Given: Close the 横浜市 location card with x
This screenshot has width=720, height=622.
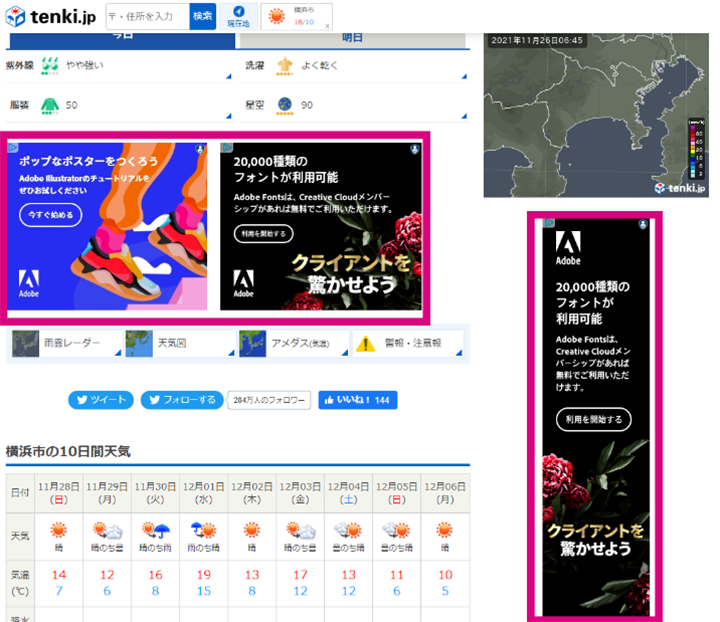Looking at the screenshot, I should click(327, 26).
